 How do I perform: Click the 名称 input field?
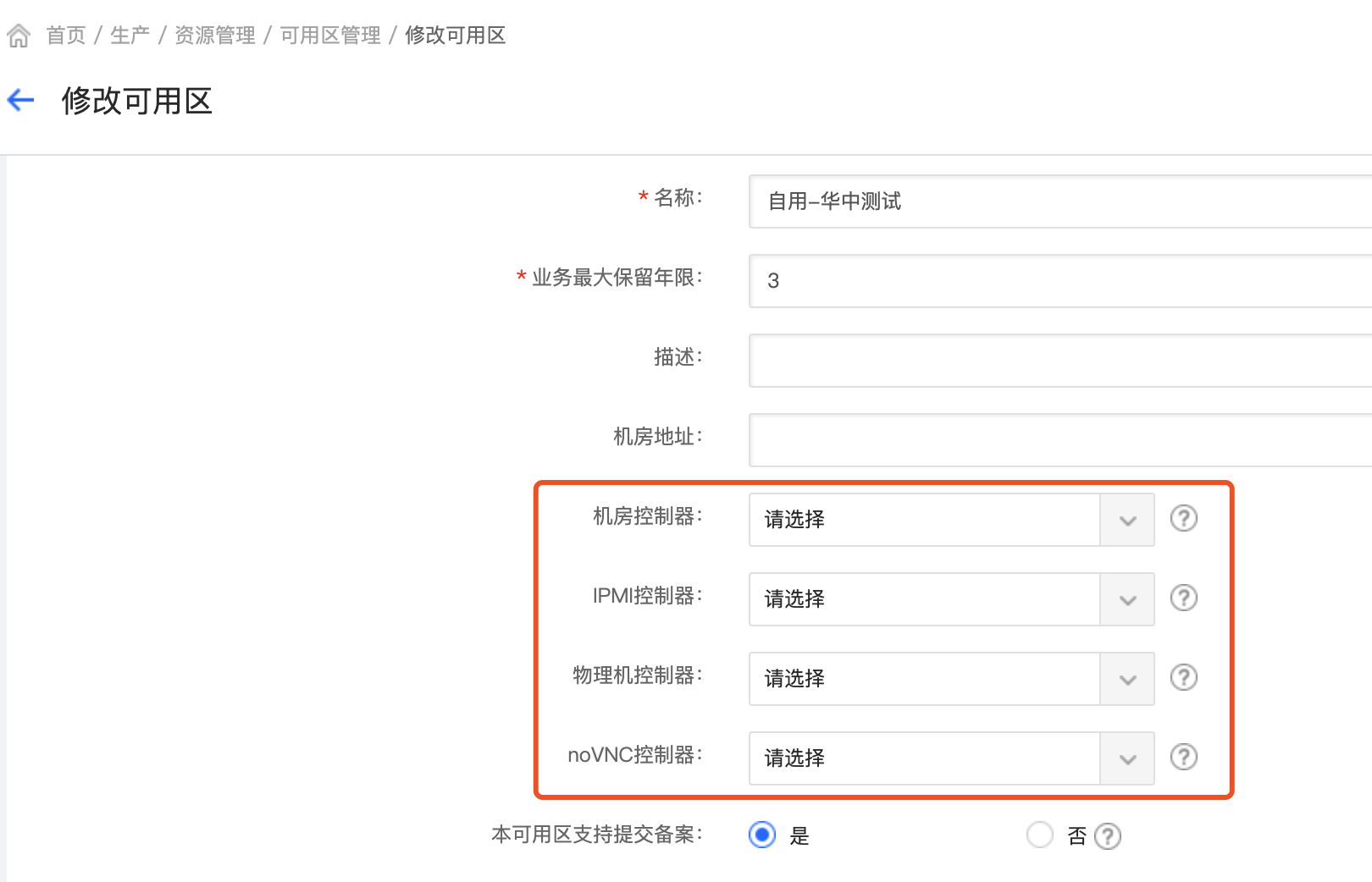[1060, 201]
